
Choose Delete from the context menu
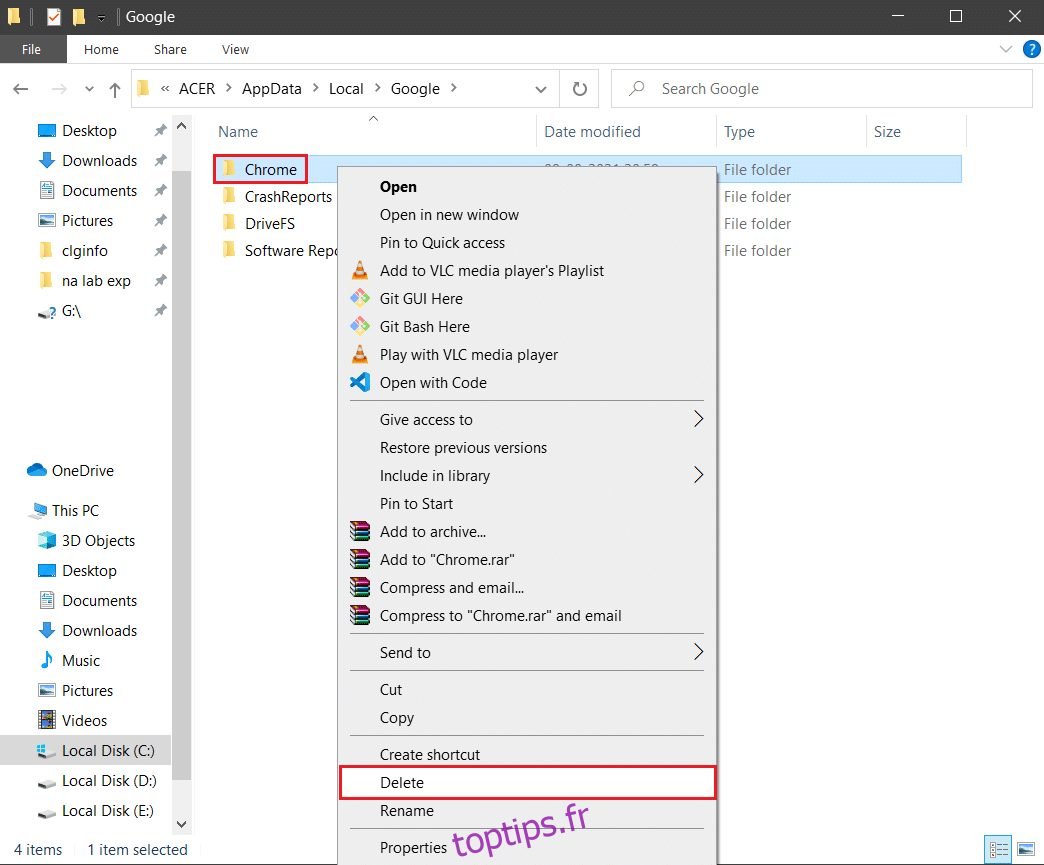527,782
